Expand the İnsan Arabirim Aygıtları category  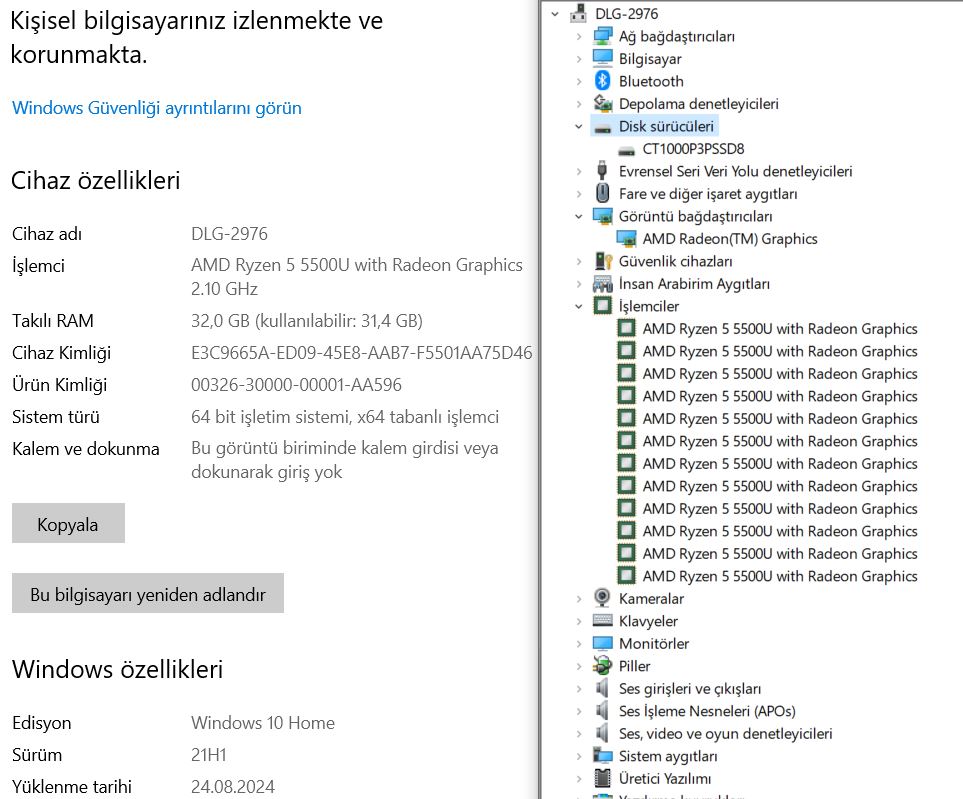(579, 284)
